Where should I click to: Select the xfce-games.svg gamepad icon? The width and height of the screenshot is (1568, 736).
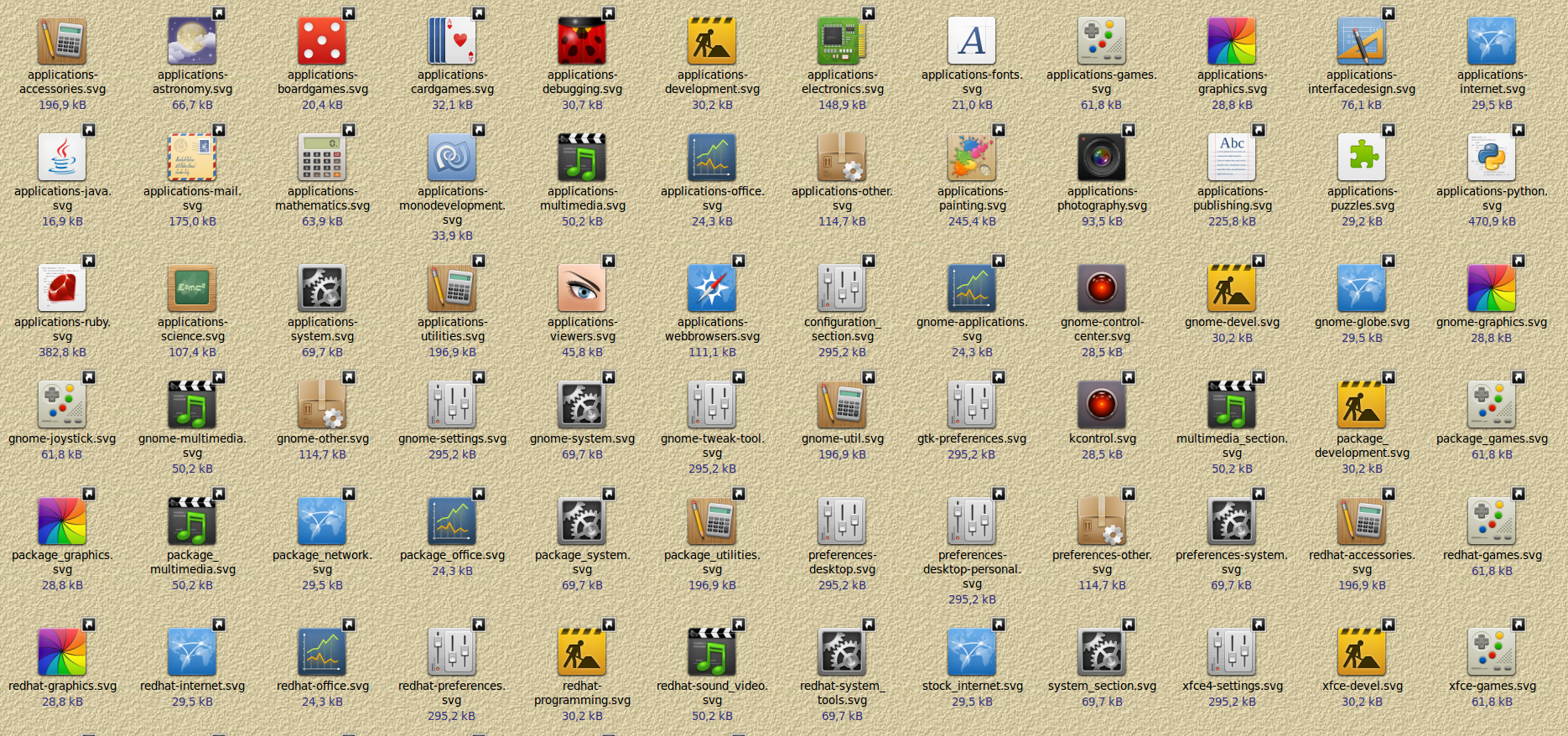[x=1492, y=651]
